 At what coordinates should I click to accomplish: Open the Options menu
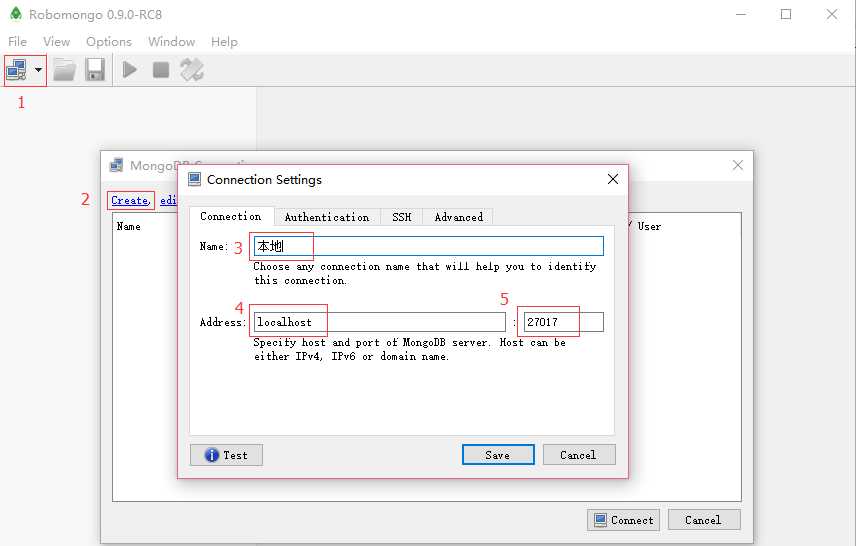click(x=109, y=41)
